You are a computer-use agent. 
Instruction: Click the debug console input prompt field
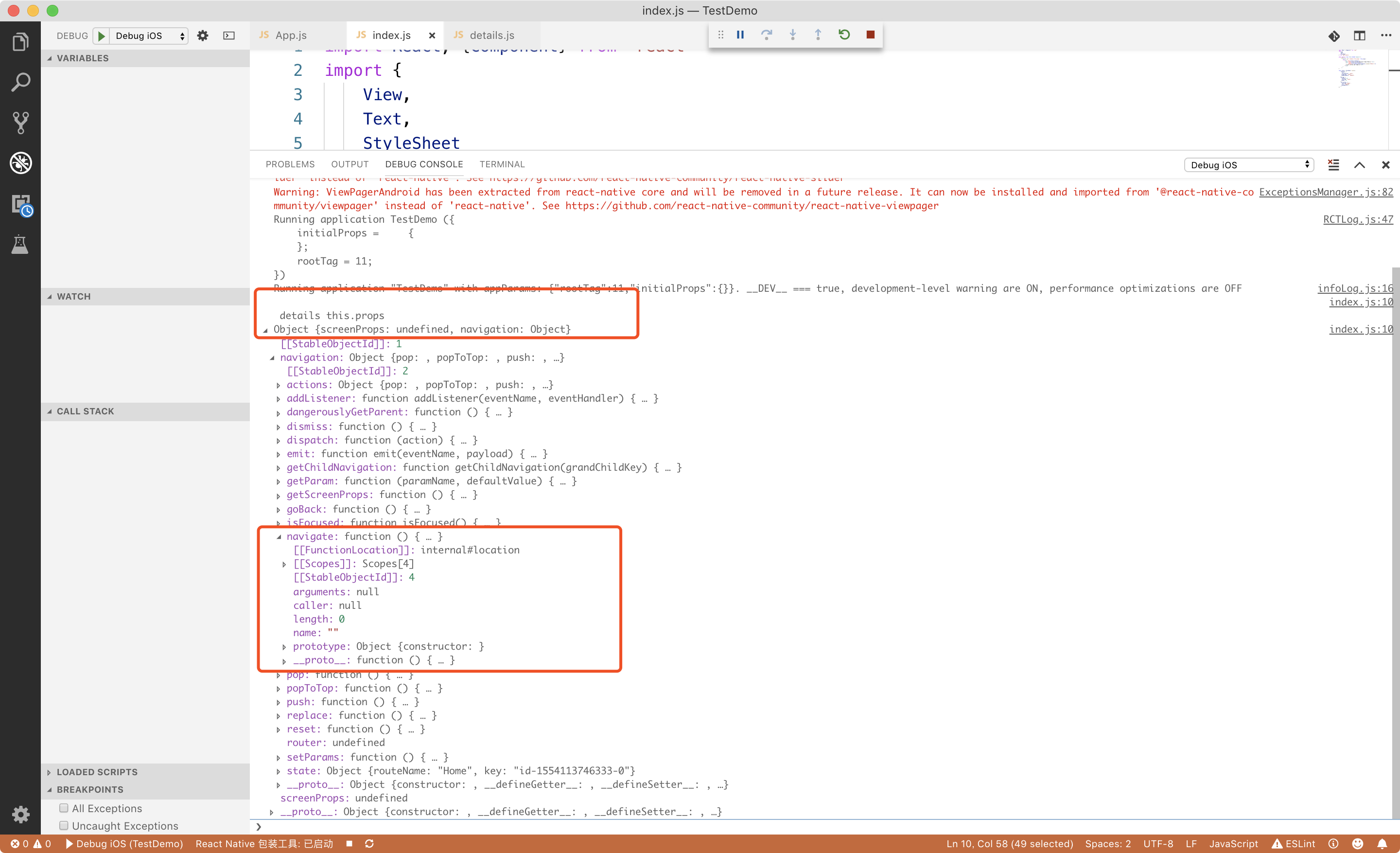(824, 827)
